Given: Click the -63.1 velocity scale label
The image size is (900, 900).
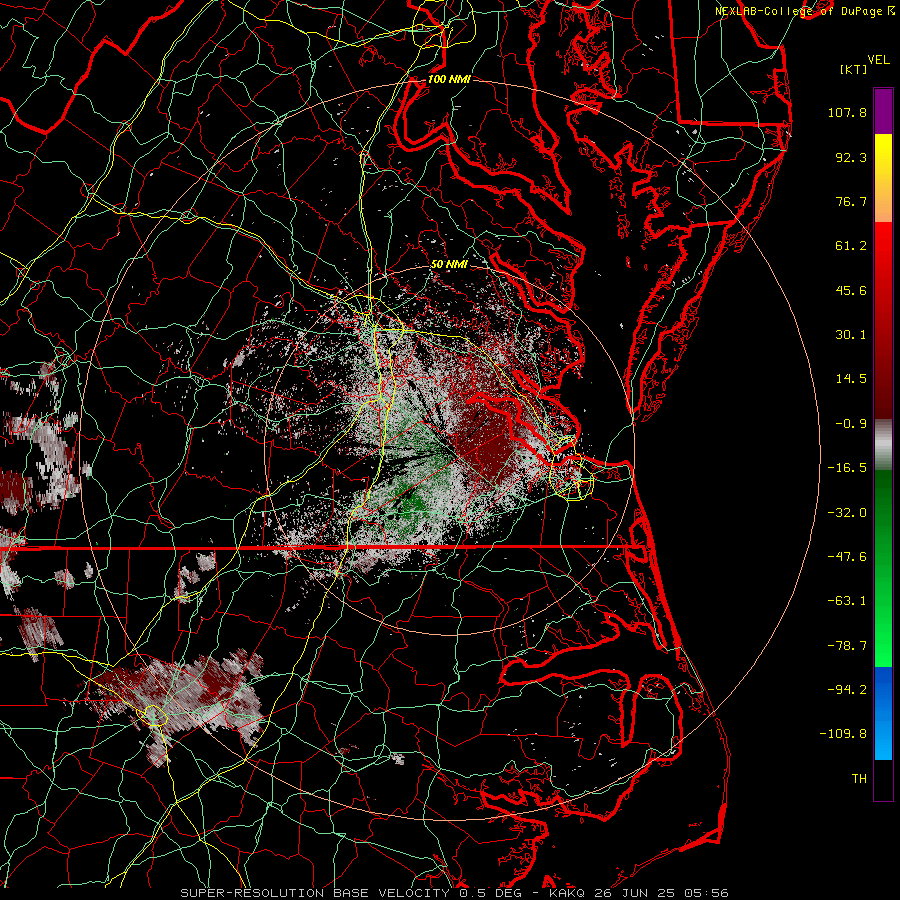Looking at the screenshot, I should coord(847,601).
